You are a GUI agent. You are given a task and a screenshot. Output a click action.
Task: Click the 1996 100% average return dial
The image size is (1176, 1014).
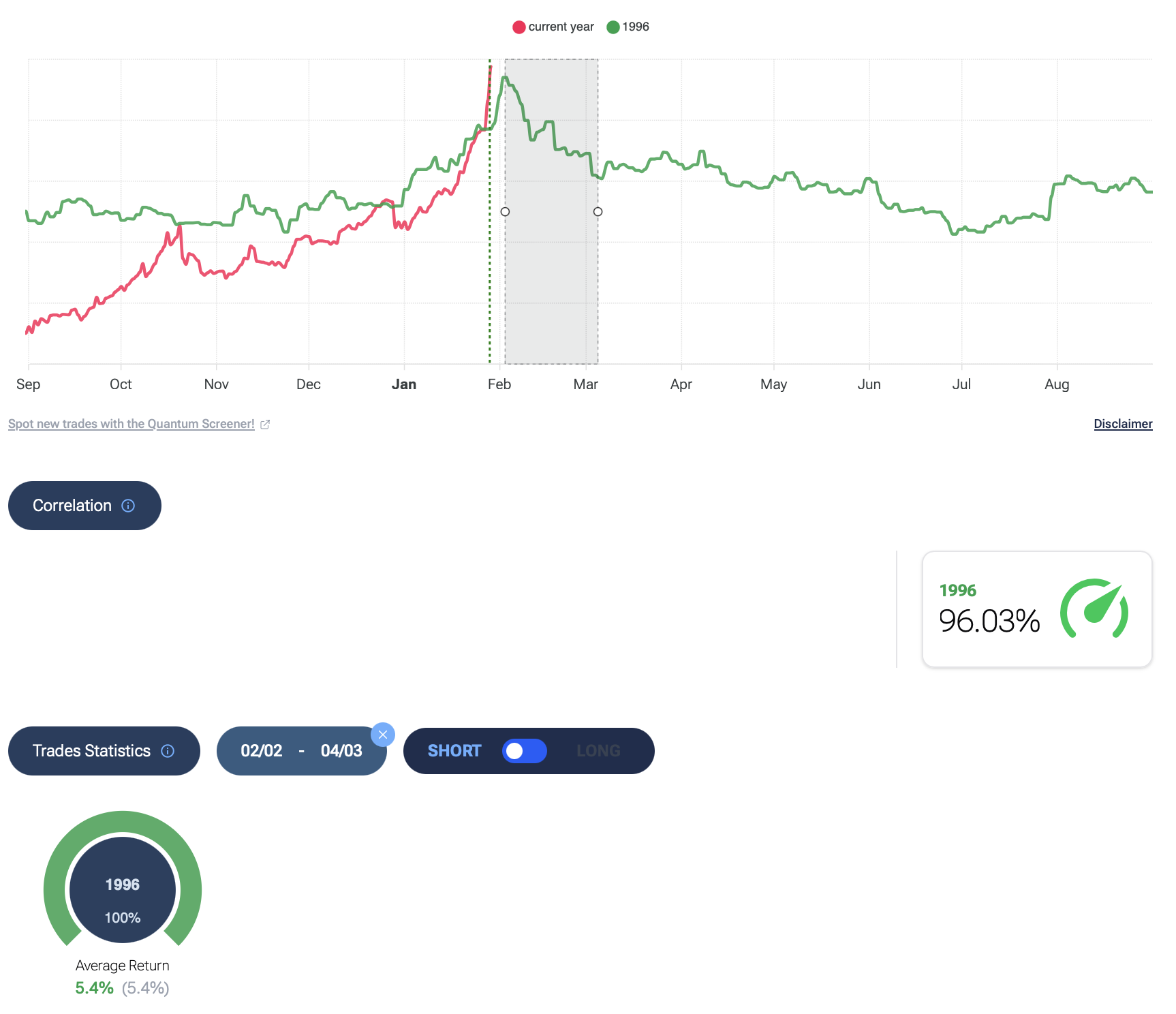(x=123, y=889)
